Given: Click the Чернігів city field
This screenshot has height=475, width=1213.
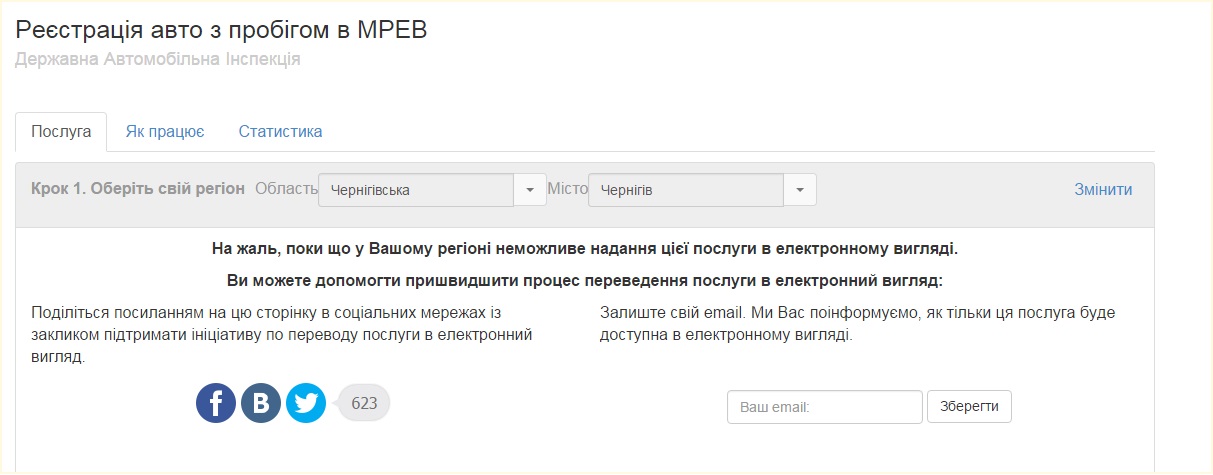Looking at the screenshot, I should (686, 190).
